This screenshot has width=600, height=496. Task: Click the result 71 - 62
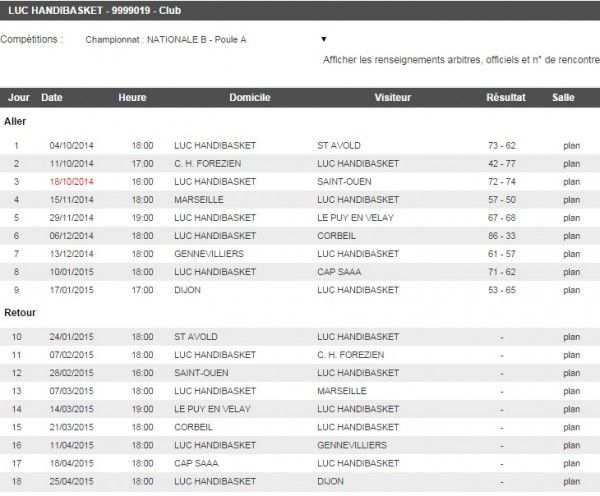point(502,272)
